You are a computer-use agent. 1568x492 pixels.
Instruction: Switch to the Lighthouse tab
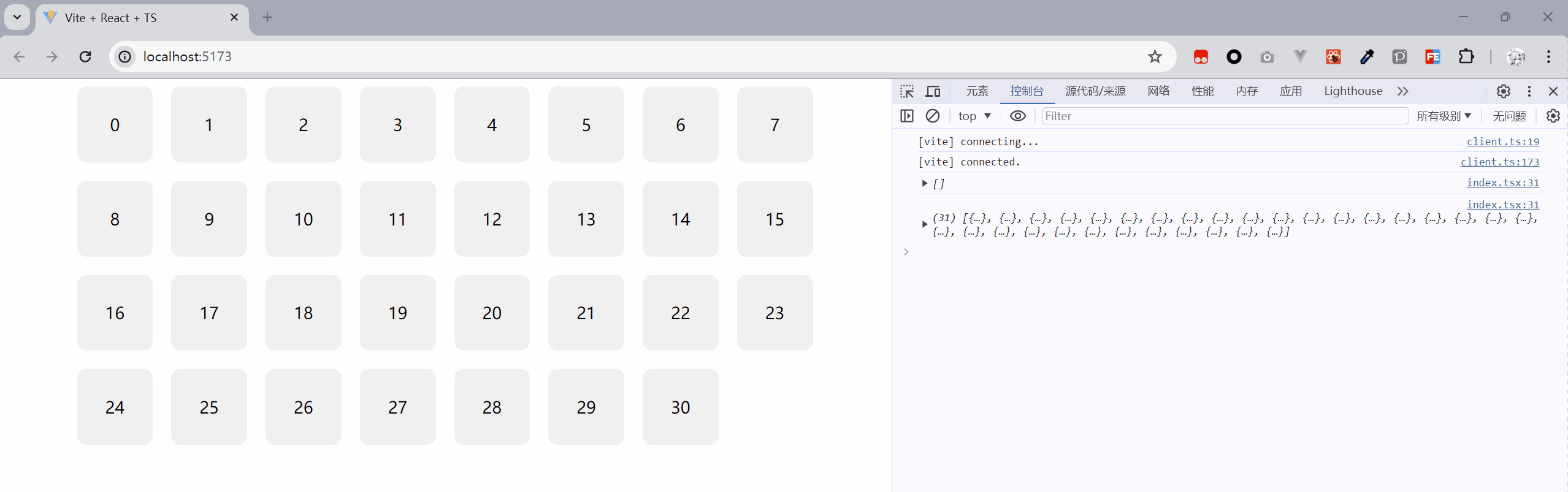tap(1353, 91)
